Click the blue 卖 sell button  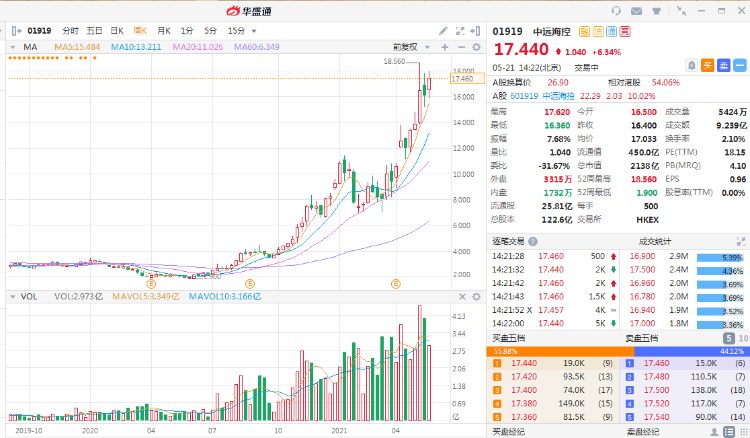point(724,65)
